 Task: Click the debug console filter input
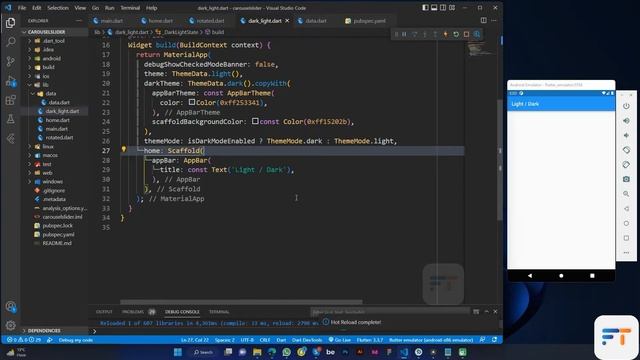pyautogui.click(x=390, y=312)
